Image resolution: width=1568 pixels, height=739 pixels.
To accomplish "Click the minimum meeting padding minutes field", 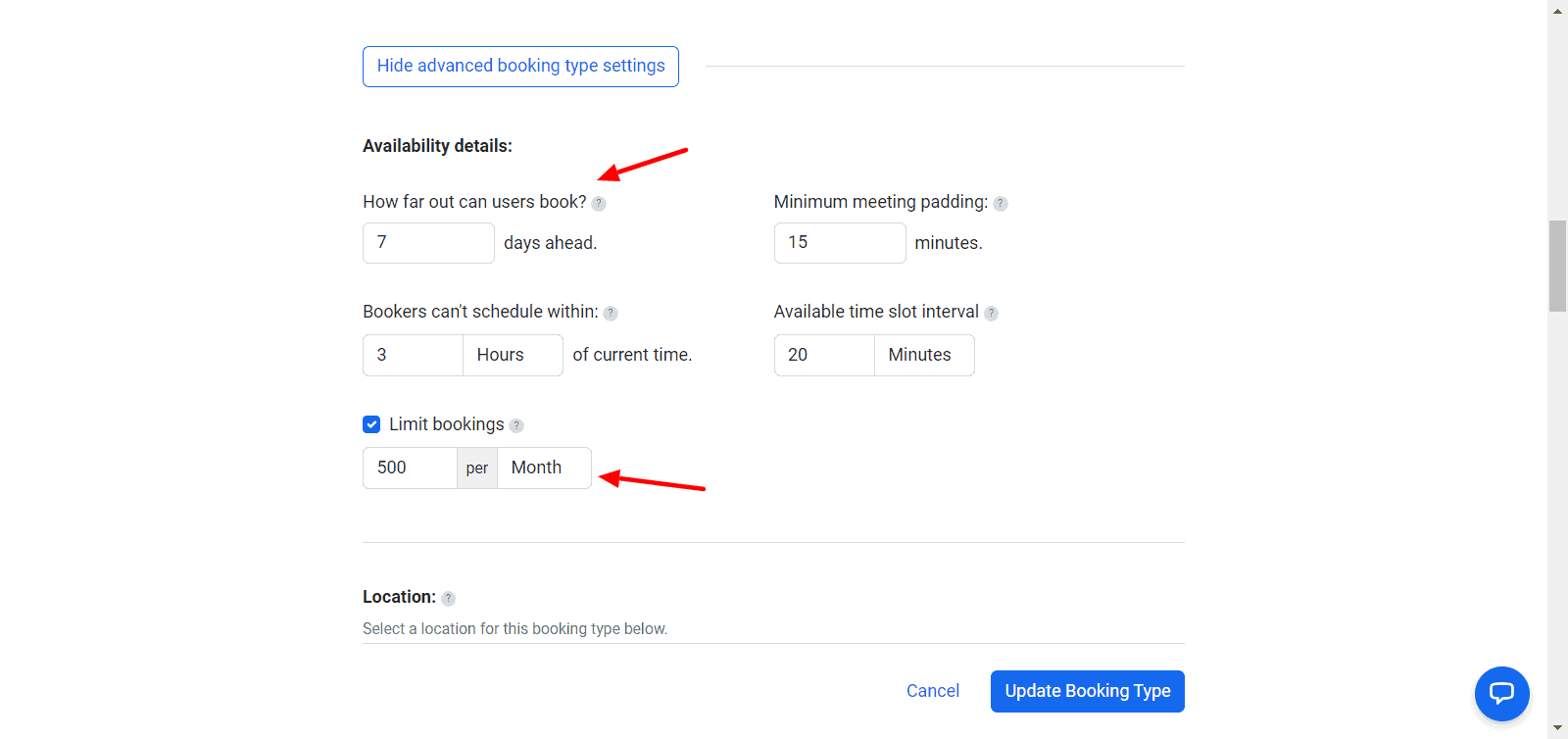I will (x=839, y=243).
